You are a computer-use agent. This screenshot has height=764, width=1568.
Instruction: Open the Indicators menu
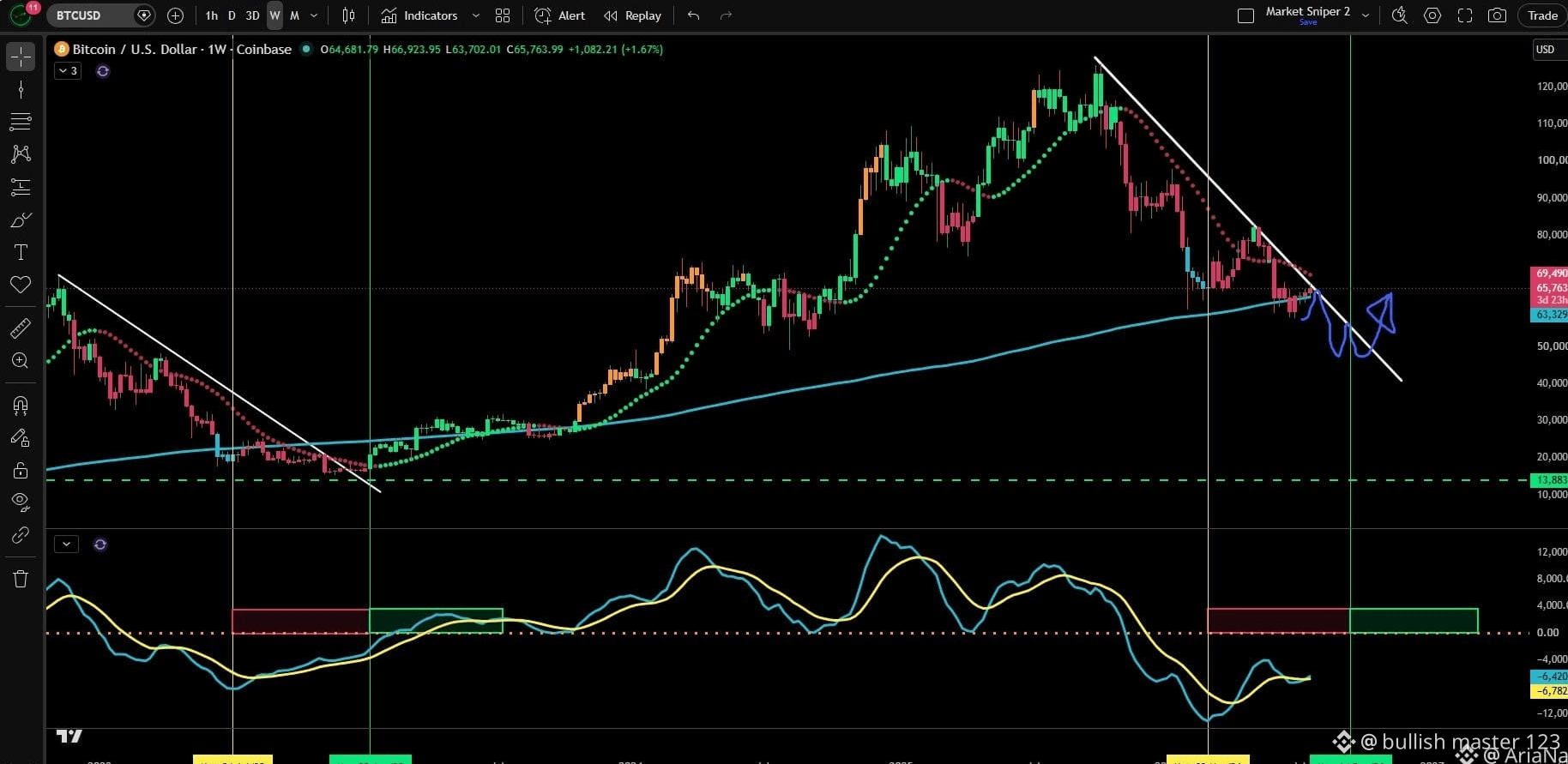point(419,15)
